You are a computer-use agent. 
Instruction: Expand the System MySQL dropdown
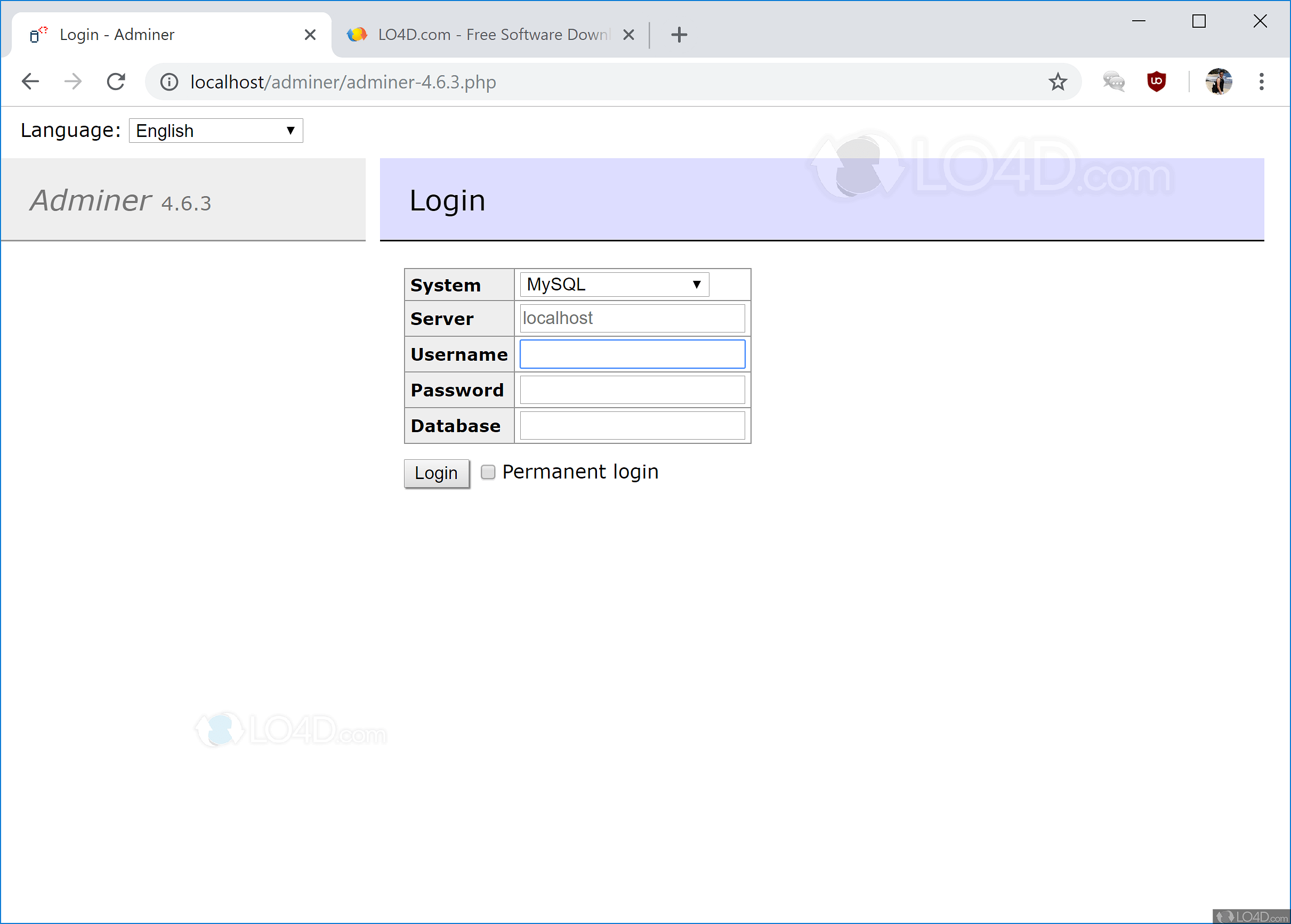[614, 285]
